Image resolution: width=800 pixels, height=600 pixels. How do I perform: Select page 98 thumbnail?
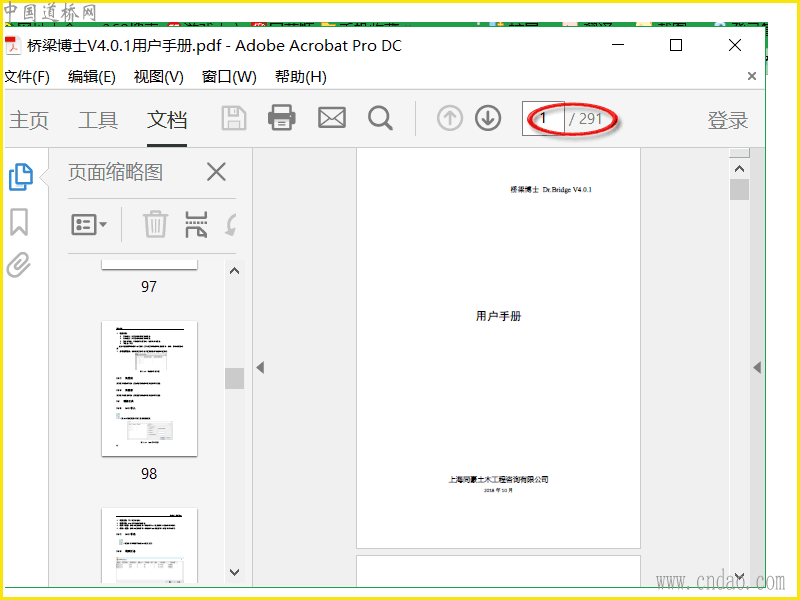coord(149,389)
